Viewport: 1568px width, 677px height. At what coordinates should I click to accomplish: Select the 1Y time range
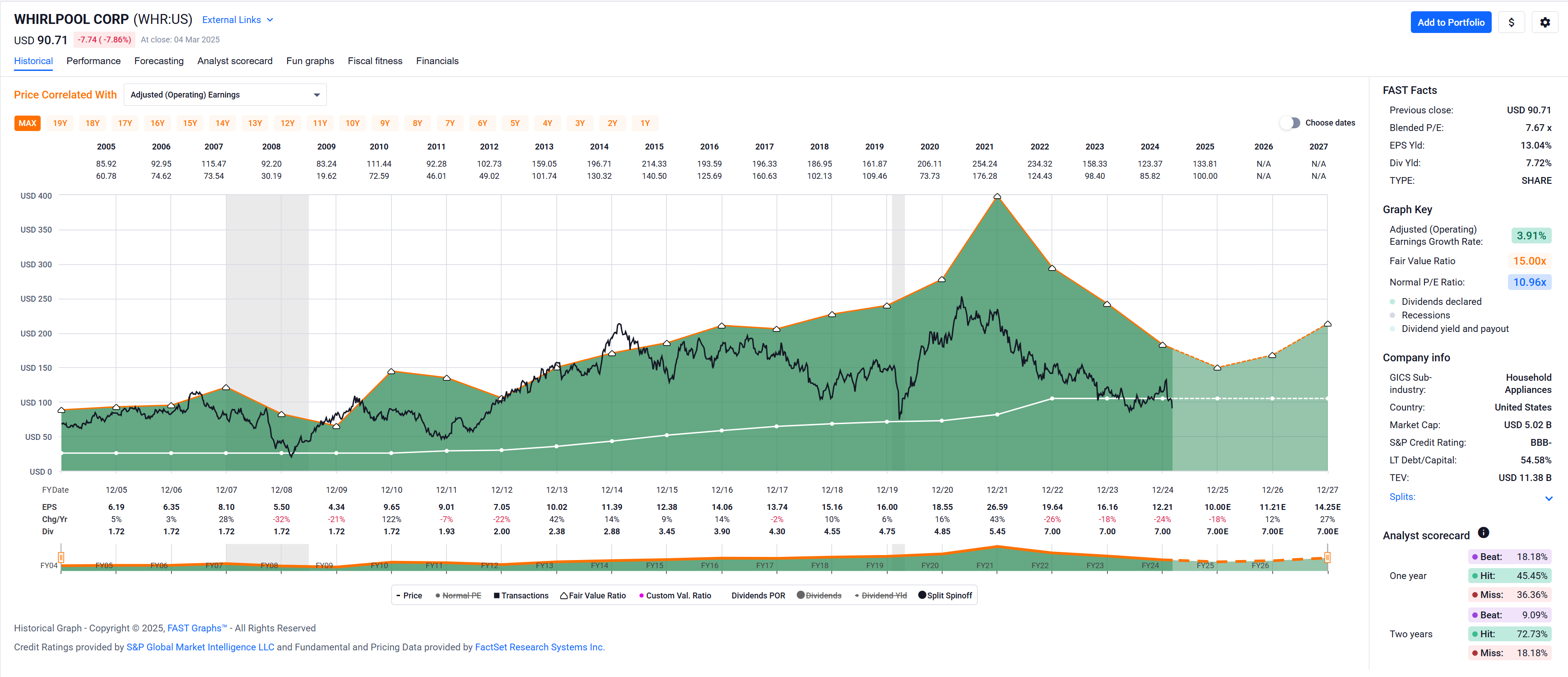[x=645, y=123]
